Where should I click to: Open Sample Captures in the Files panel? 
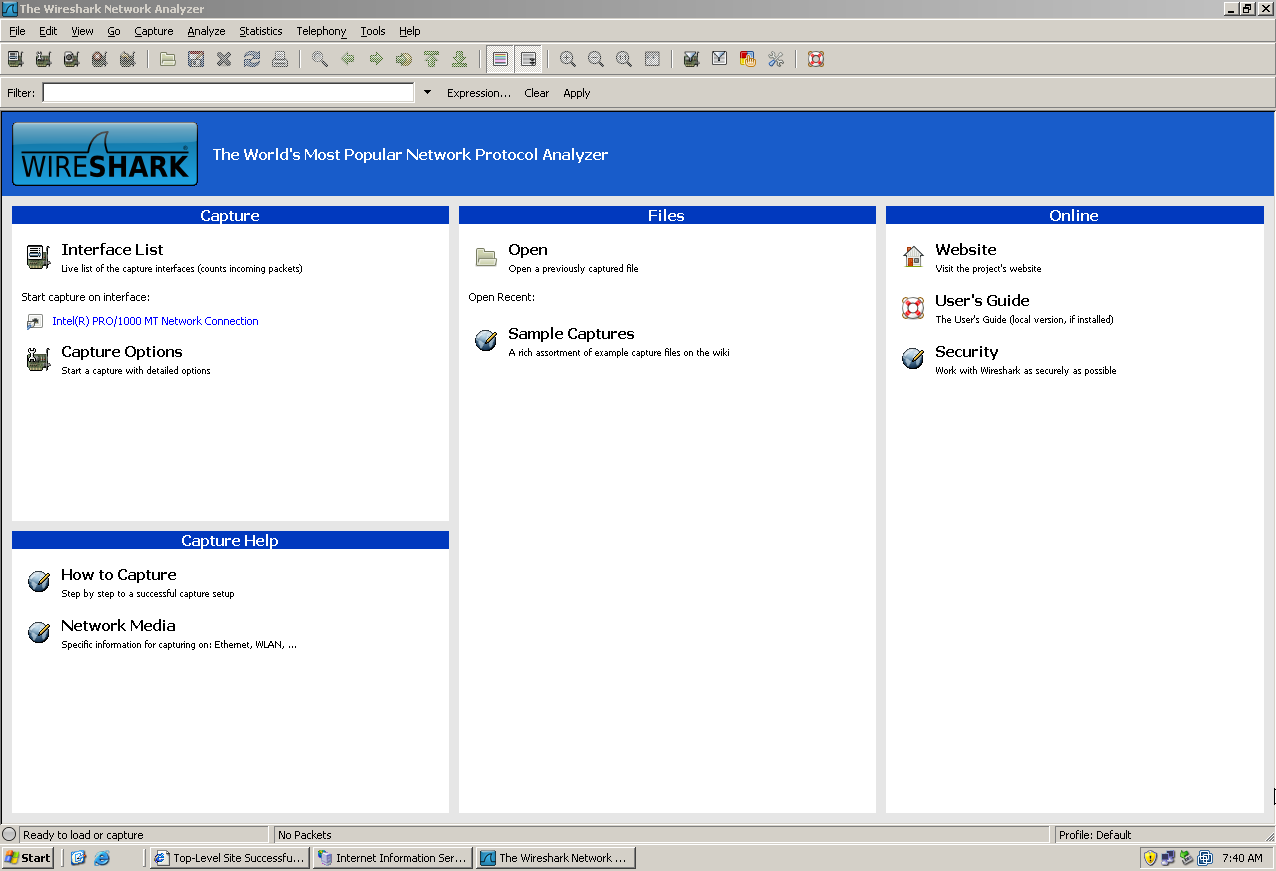pos(571,334)
